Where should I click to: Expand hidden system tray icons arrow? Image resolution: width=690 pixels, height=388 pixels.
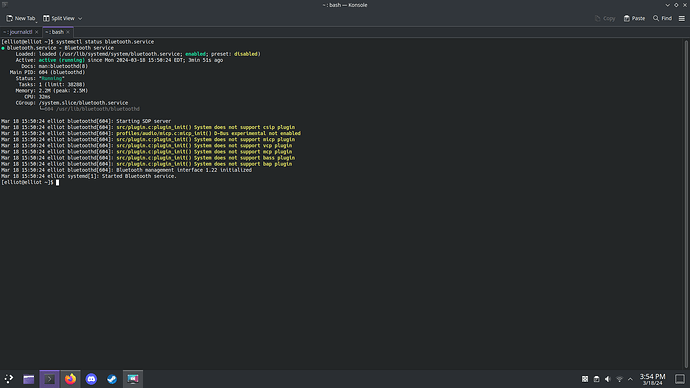630,379
